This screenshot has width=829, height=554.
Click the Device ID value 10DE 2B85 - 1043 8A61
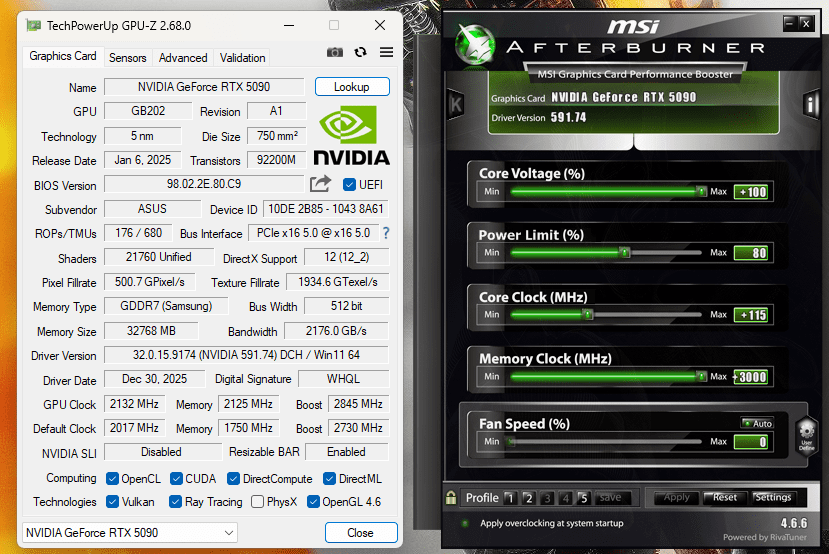[x=326, y=209]
